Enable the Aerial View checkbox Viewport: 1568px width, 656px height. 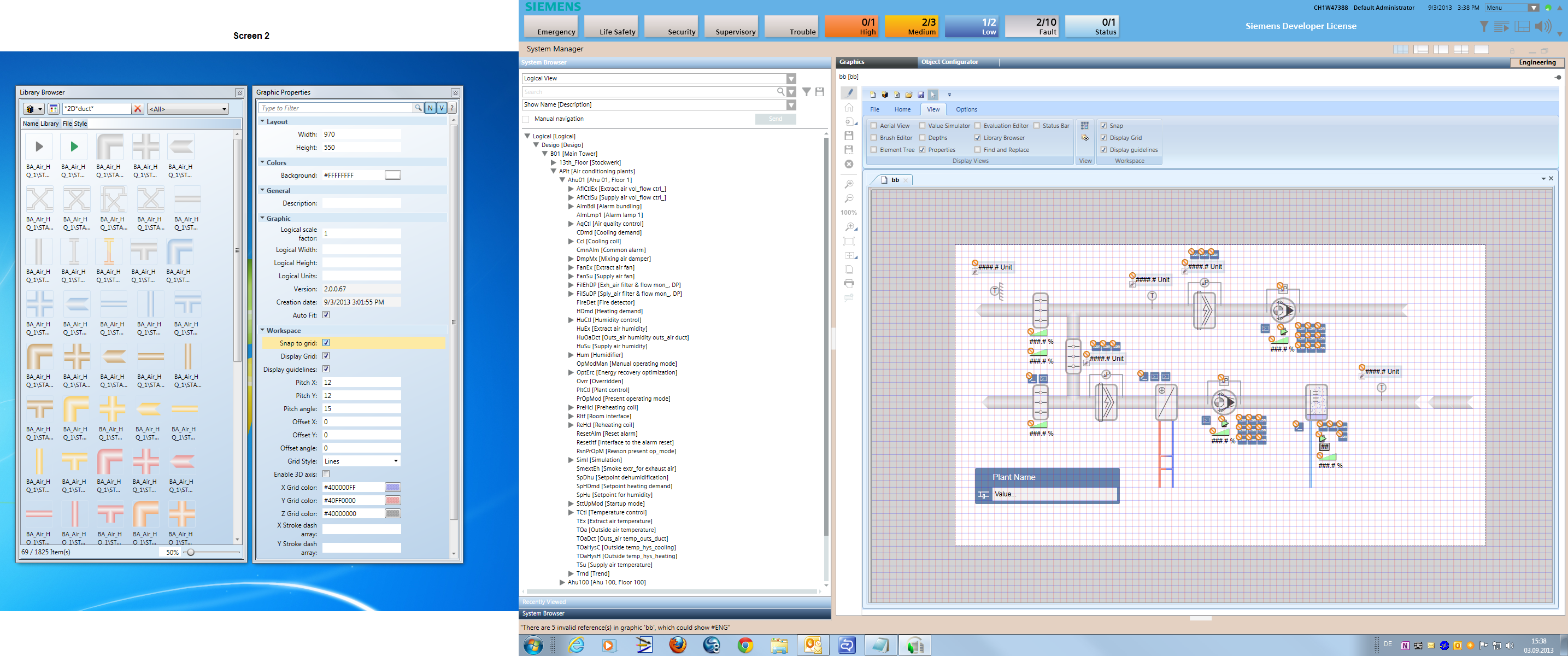click(x=874, y=126)
